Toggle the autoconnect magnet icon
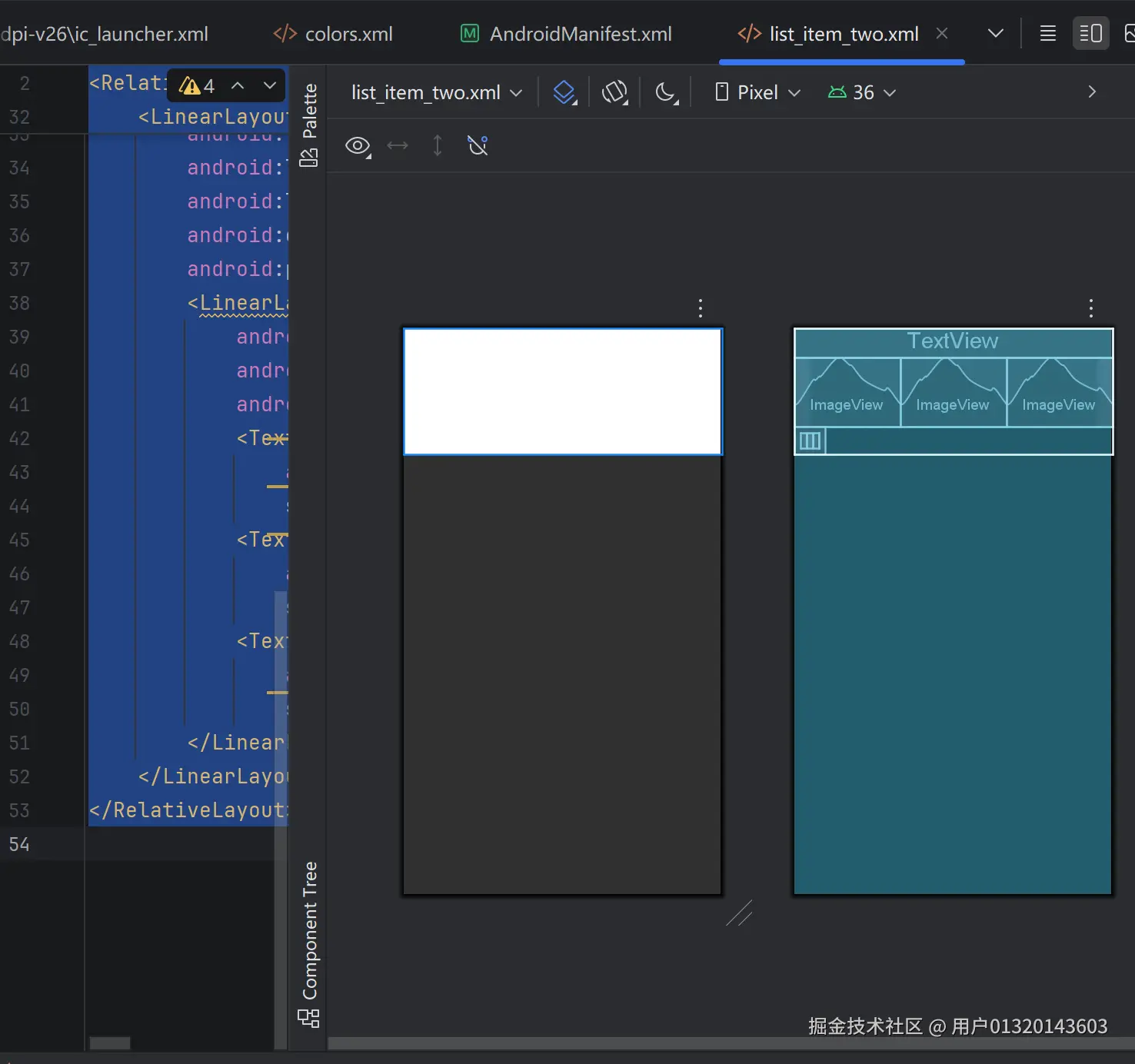Screen dimensions: 1135x1064 coord(478,145)
